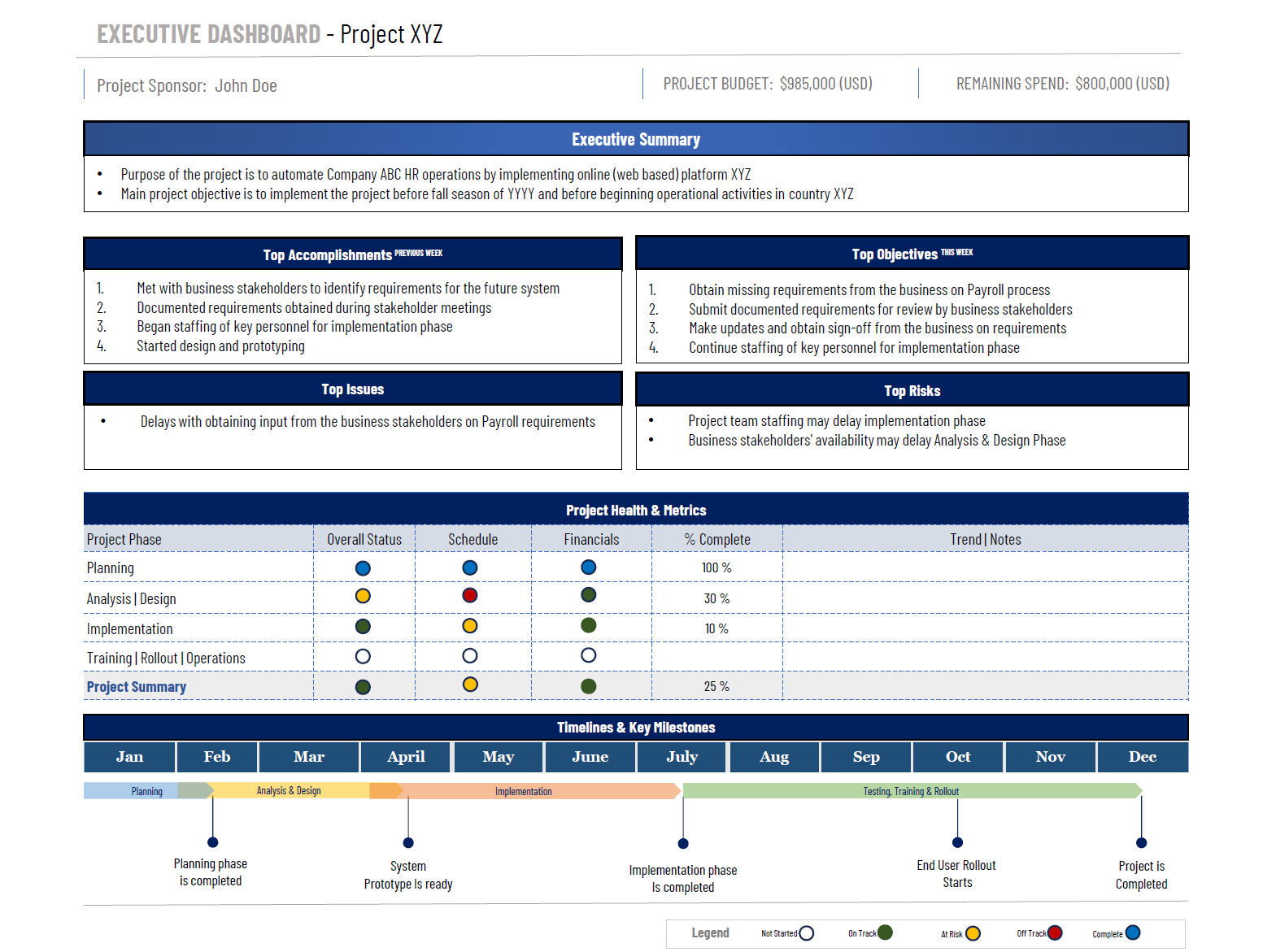Select the At Risk yellow legend circle
1276x952 pixels.
tap(973, 933)
